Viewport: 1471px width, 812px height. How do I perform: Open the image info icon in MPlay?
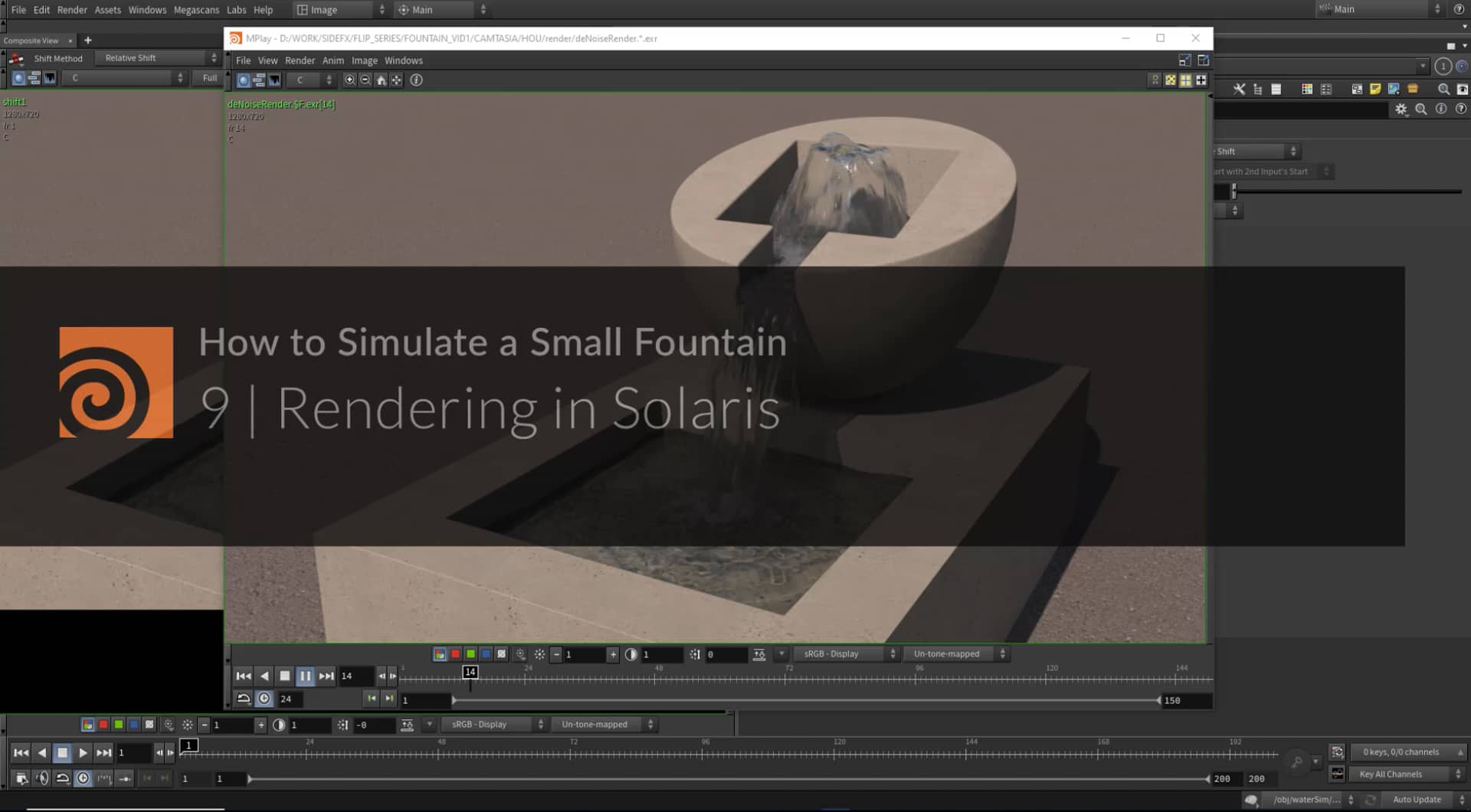click(416, 80)
